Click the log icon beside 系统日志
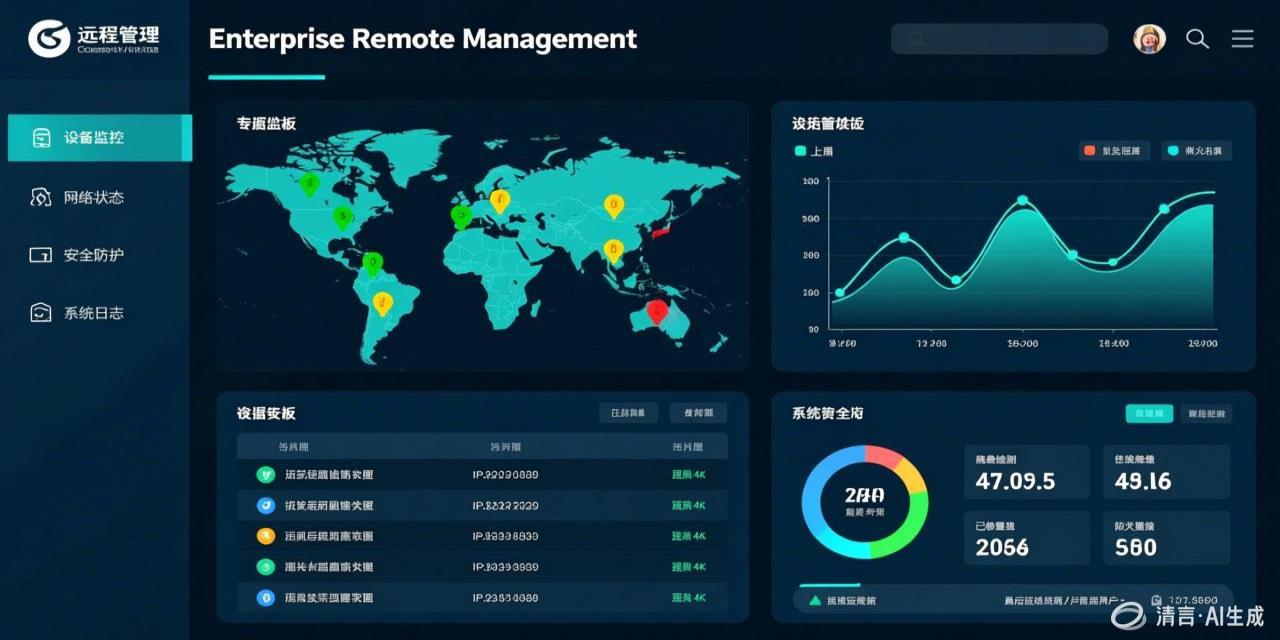Viewport: 1280px width, 640px height. point(41,313)
